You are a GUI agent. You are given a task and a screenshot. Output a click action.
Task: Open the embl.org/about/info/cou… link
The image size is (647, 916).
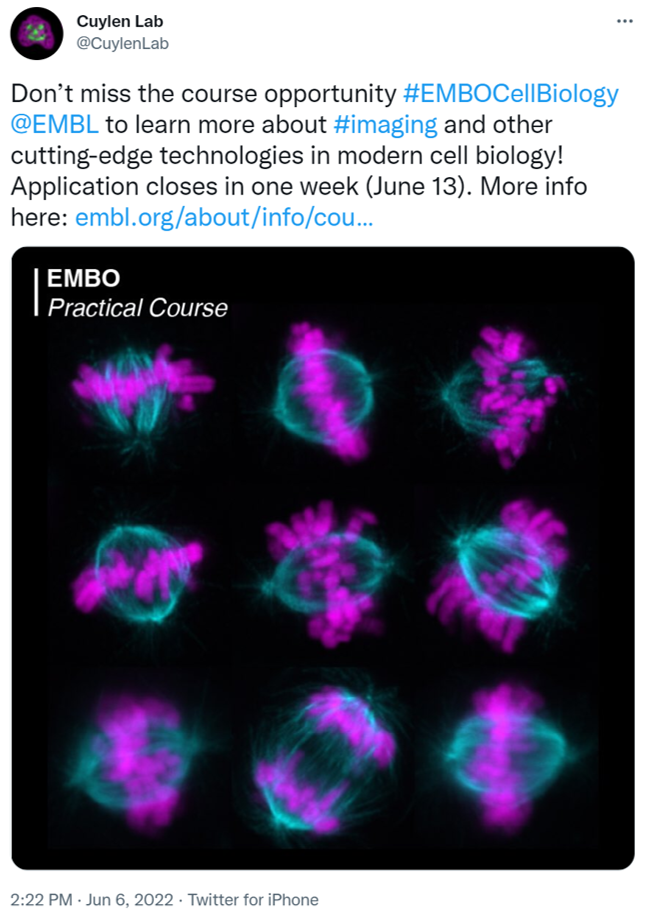[x=224, y=217]
